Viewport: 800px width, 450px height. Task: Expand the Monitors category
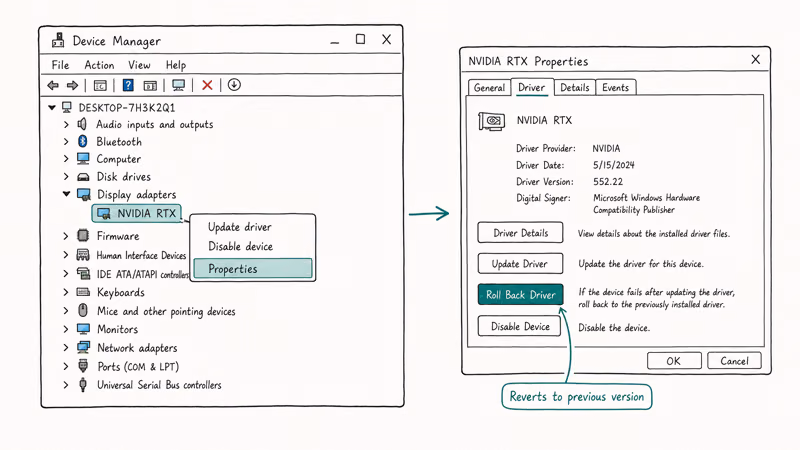[66, 329]
